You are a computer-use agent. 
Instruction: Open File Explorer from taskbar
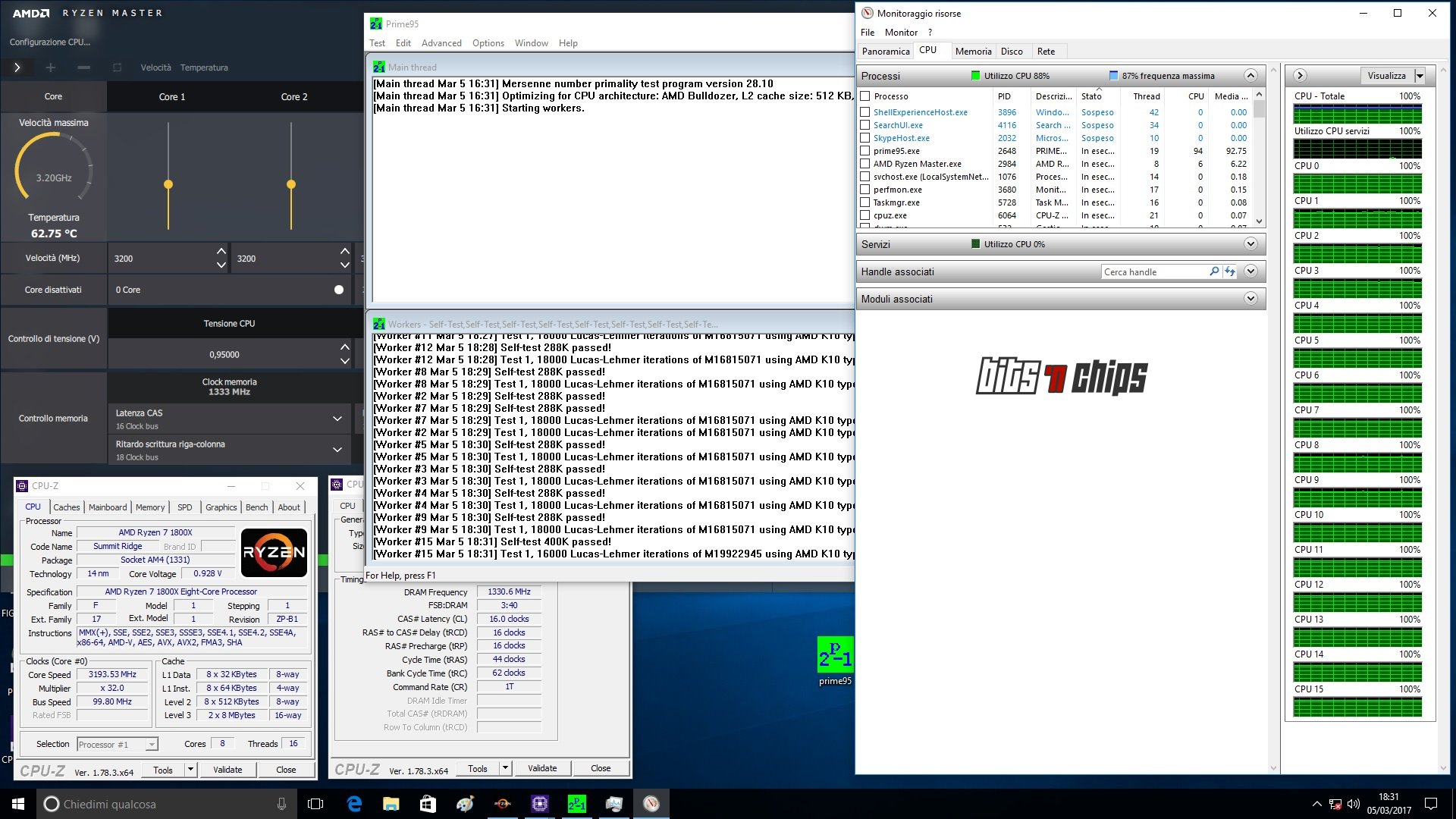391,804
